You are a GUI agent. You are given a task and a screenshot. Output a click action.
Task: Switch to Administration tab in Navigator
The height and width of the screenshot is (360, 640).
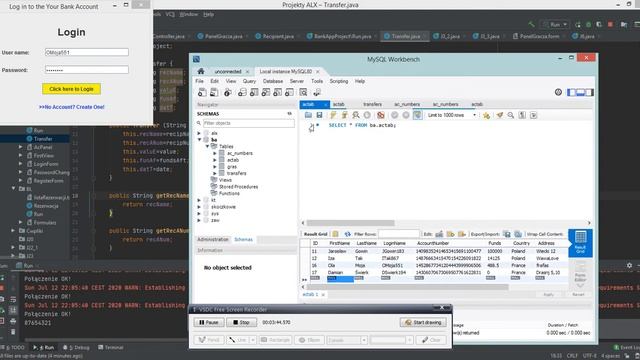click(x=213, y=240)
